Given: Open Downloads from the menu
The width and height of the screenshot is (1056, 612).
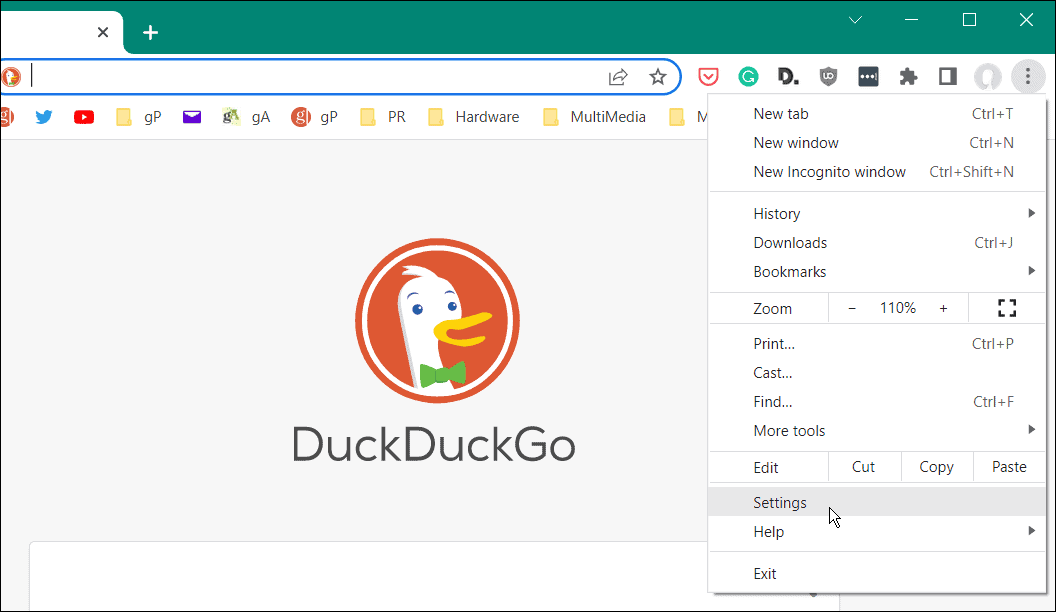Looking at the screenshot, I should (x=877, y=243).
